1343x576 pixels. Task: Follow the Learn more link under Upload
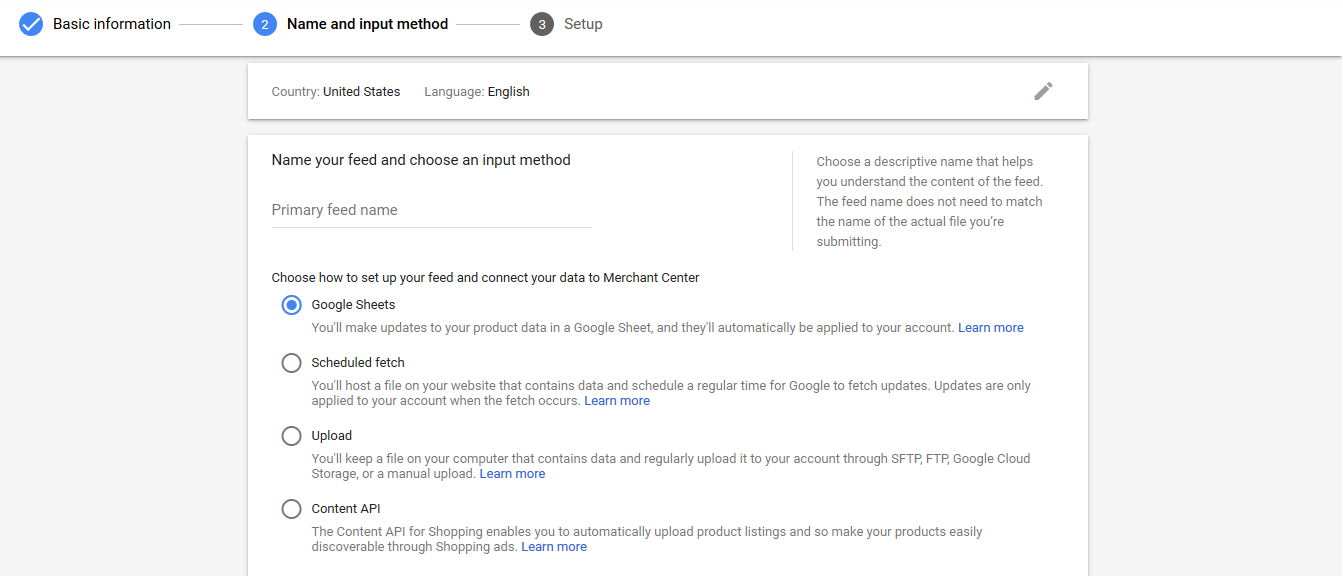tap(512, 474)
